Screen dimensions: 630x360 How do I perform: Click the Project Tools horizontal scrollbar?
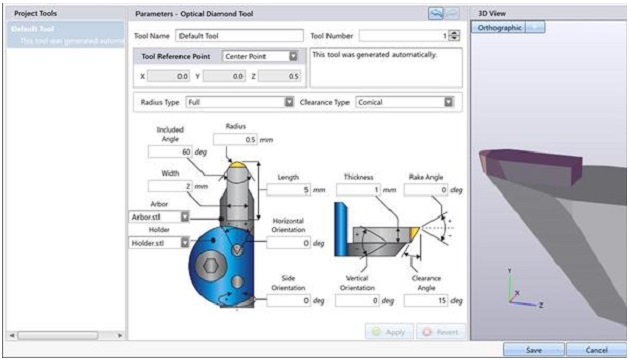[x=66, y=335]
